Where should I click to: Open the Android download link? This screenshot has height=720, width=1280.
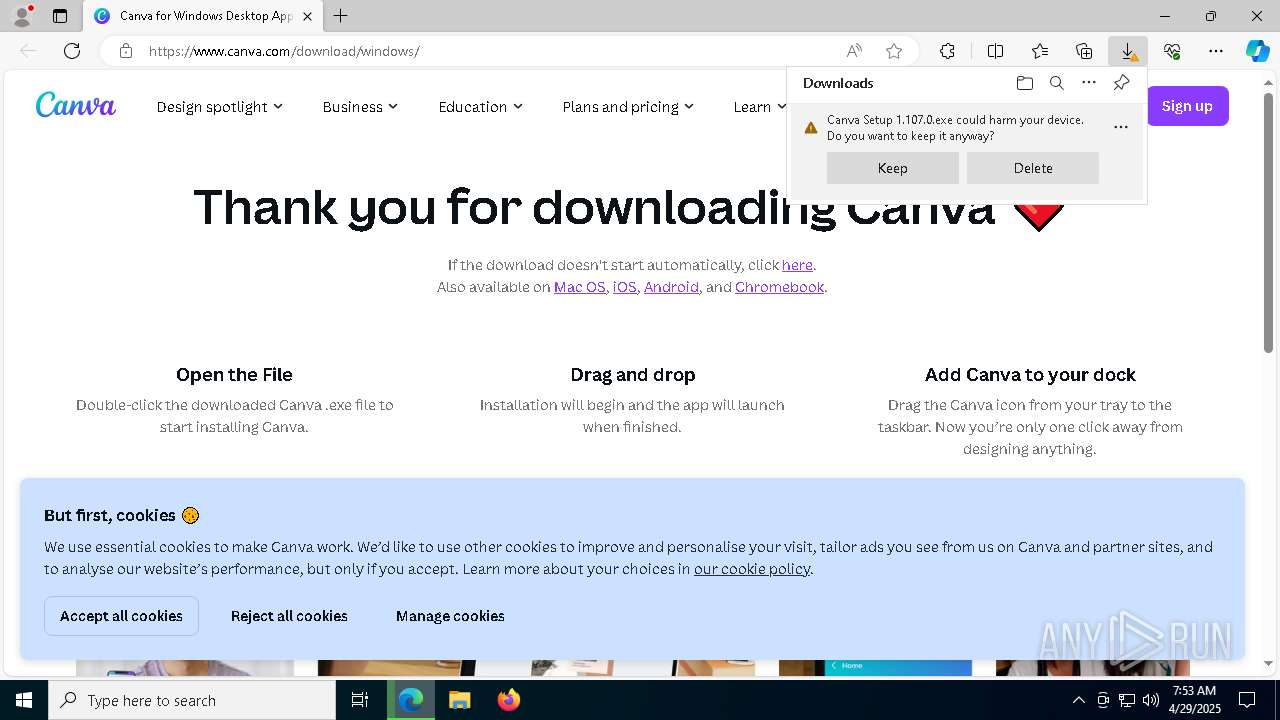pos(671,287)
